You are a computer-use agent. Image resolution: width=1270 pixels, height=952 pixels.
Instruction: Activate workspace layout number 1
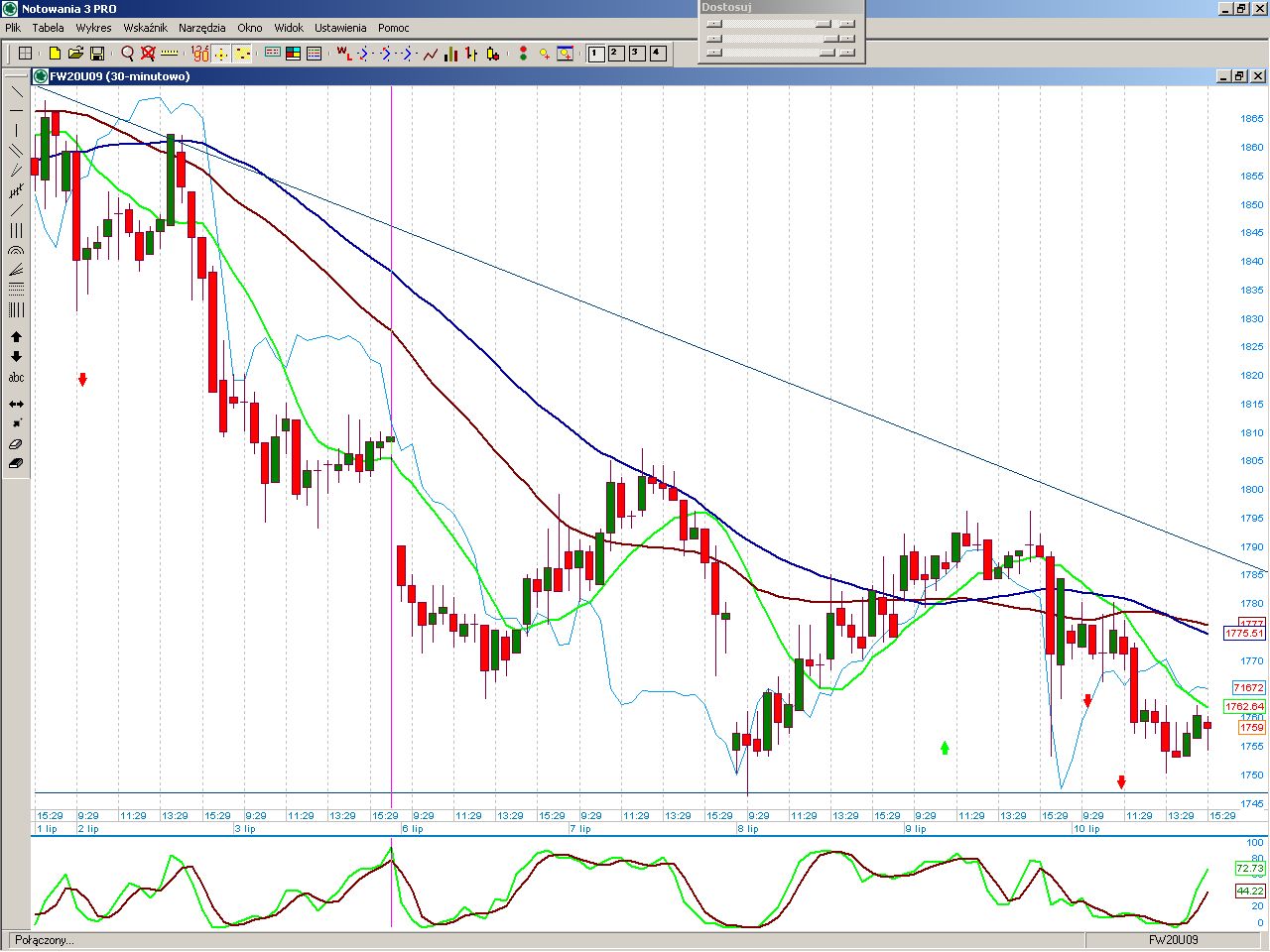pyautogui.click(x=596, y=54)
